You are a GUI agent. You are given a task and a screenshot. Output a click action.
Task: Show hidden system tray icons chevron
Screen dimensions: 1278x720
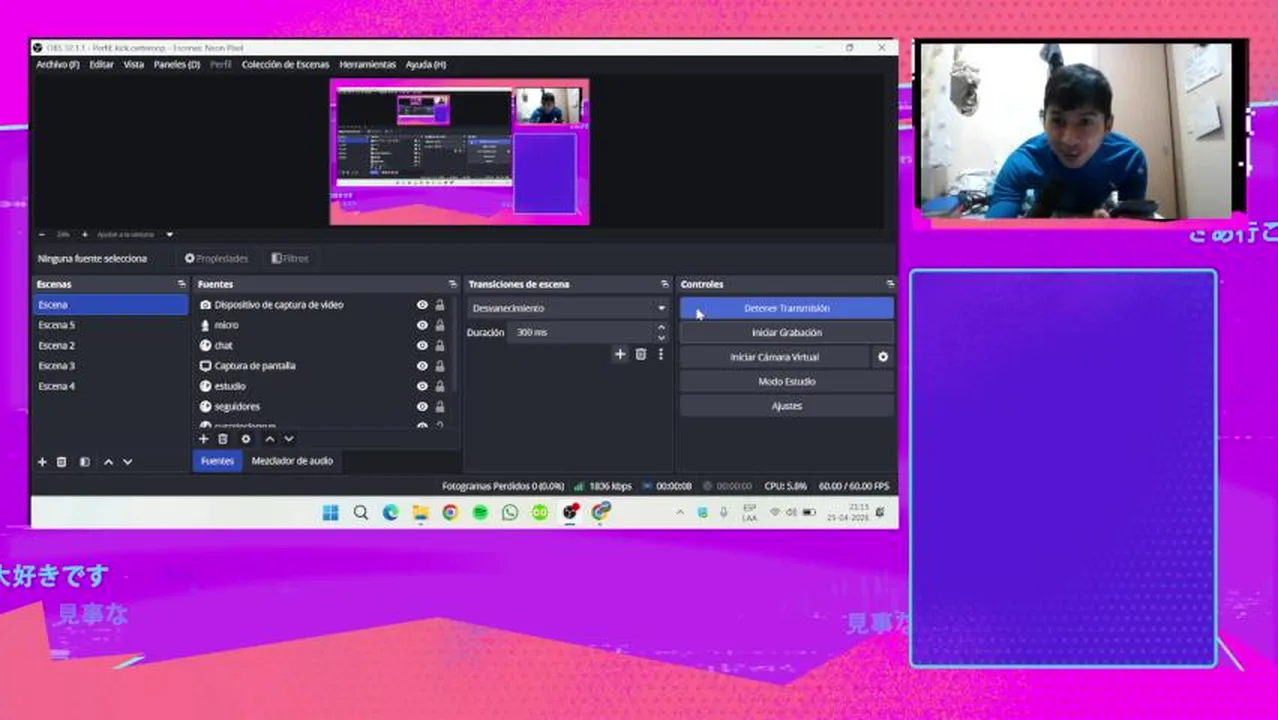tap(680, 512)
